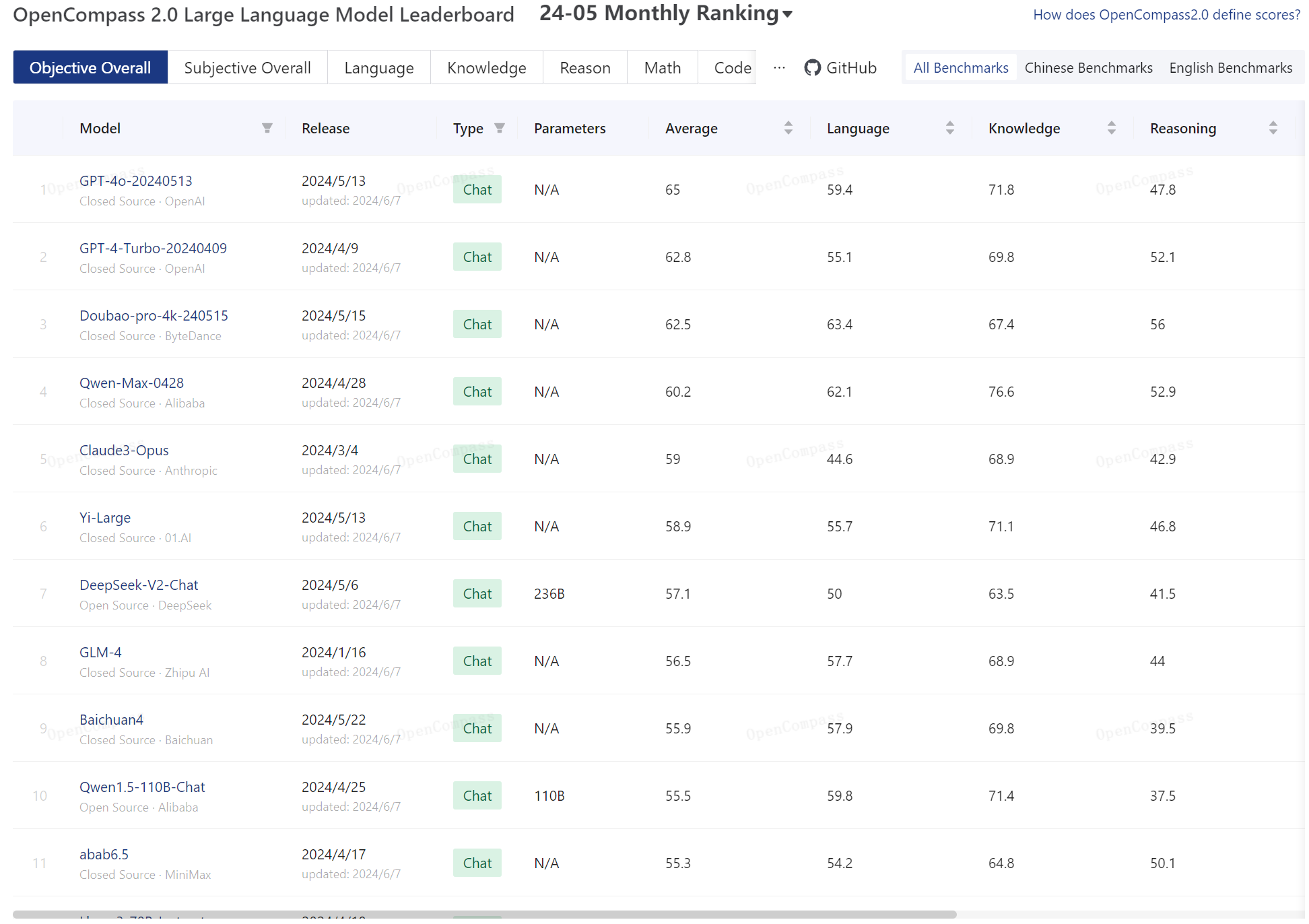Image resolution: width=1309 pixels, height=924 pixels.
Task: Click the horizontal scrollbar at bottom
Action: pyautogui.click(x=485, y=915)
